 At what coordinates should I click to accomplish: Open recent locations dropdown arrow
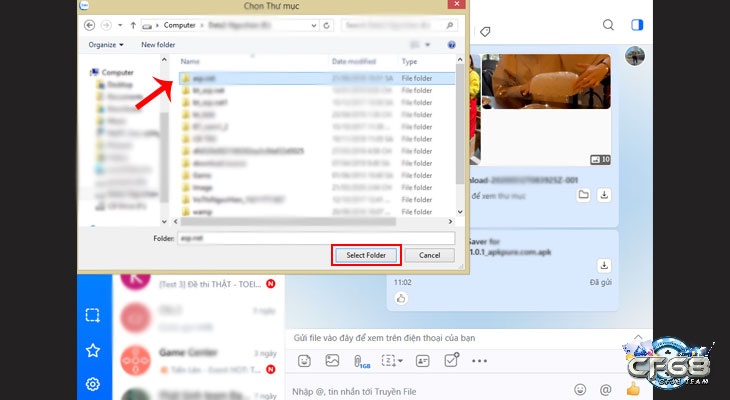(x=120, y=25)
